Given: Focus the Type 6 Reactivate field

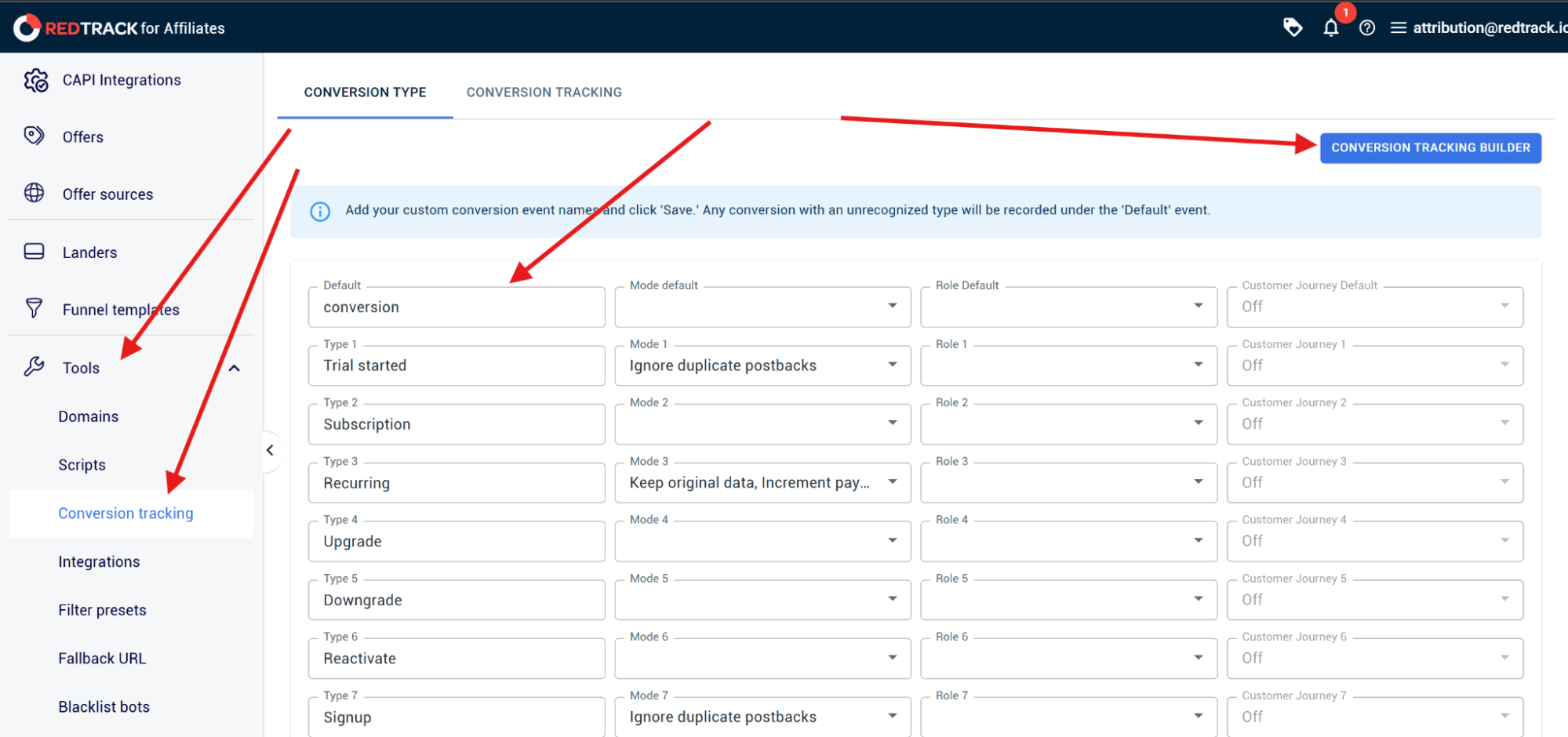Looking at the screenshot, I should click(457, 658).
